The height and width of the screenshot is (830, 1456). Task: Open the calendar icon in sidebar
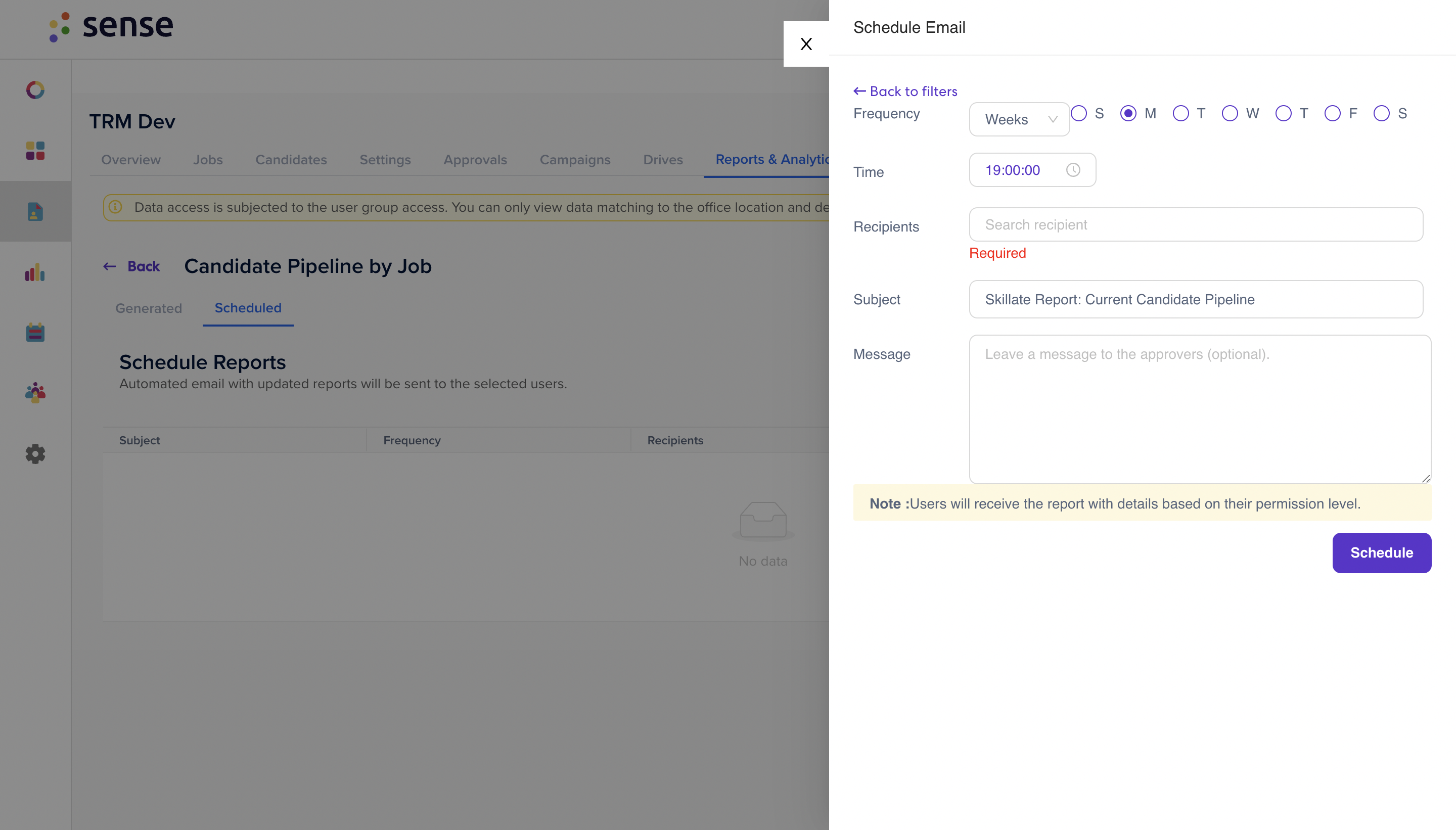coord(35,332)
